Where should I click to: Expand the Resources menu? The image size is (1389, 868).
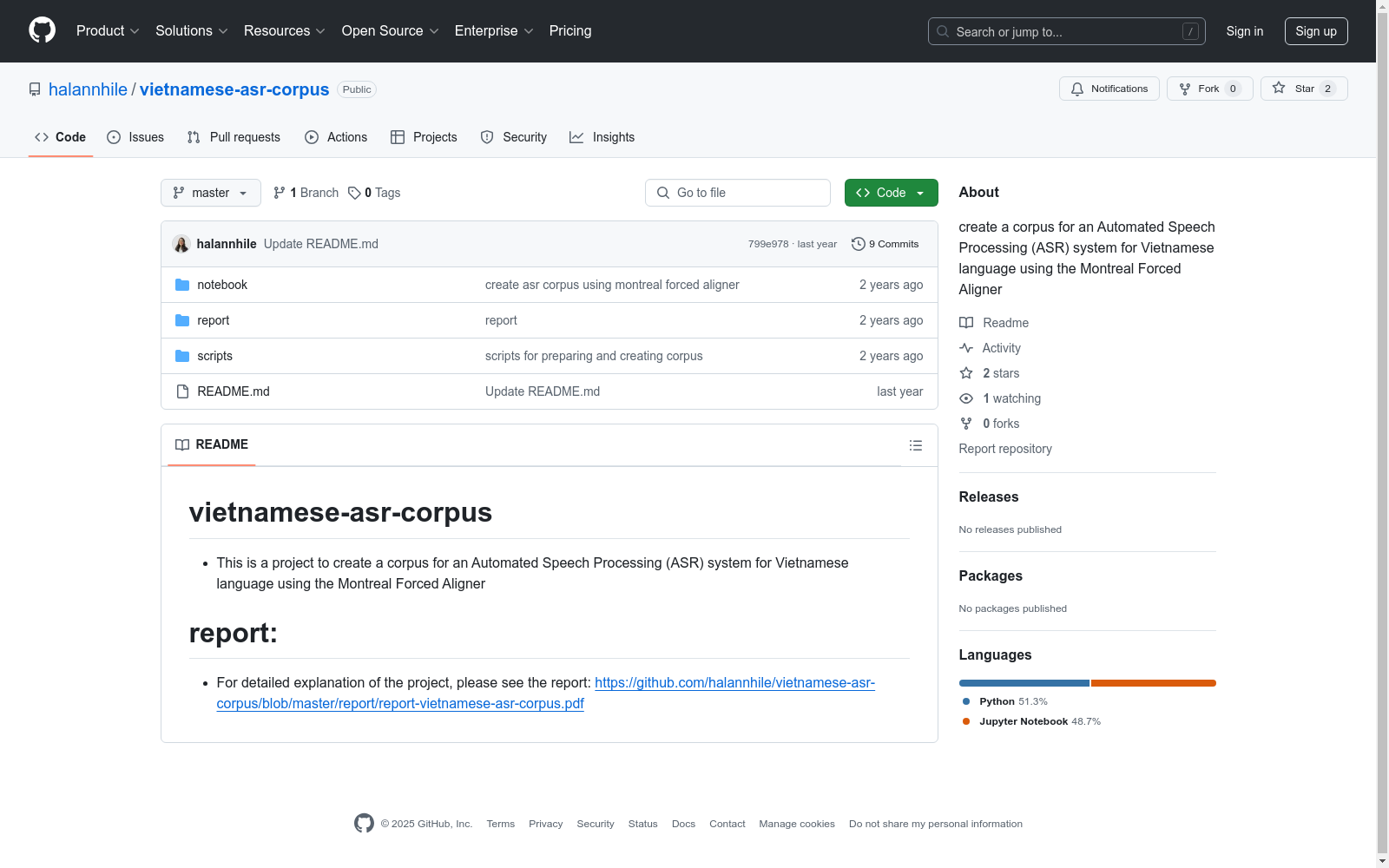[285, 31]
